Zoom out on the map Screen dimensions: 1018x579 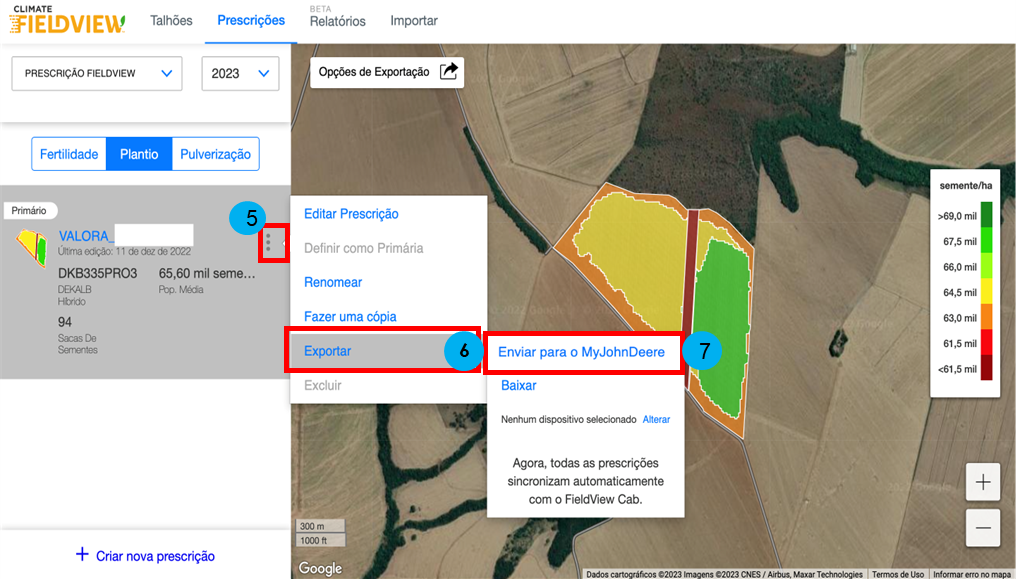pos(983,527)
